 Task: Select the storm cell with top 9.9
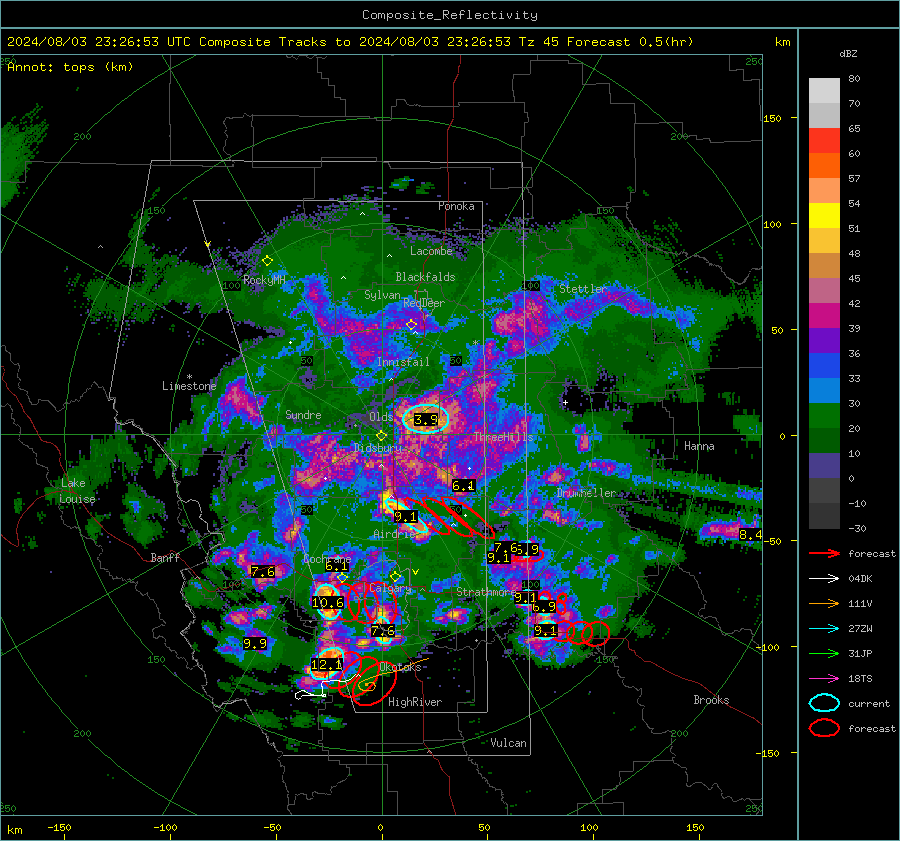click(x=255, y=644)
